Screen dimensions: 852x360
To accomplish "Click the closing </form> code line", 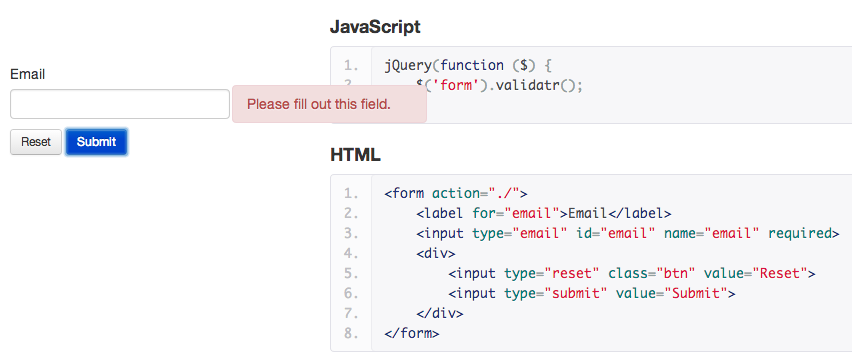I will tap(411, 333).
